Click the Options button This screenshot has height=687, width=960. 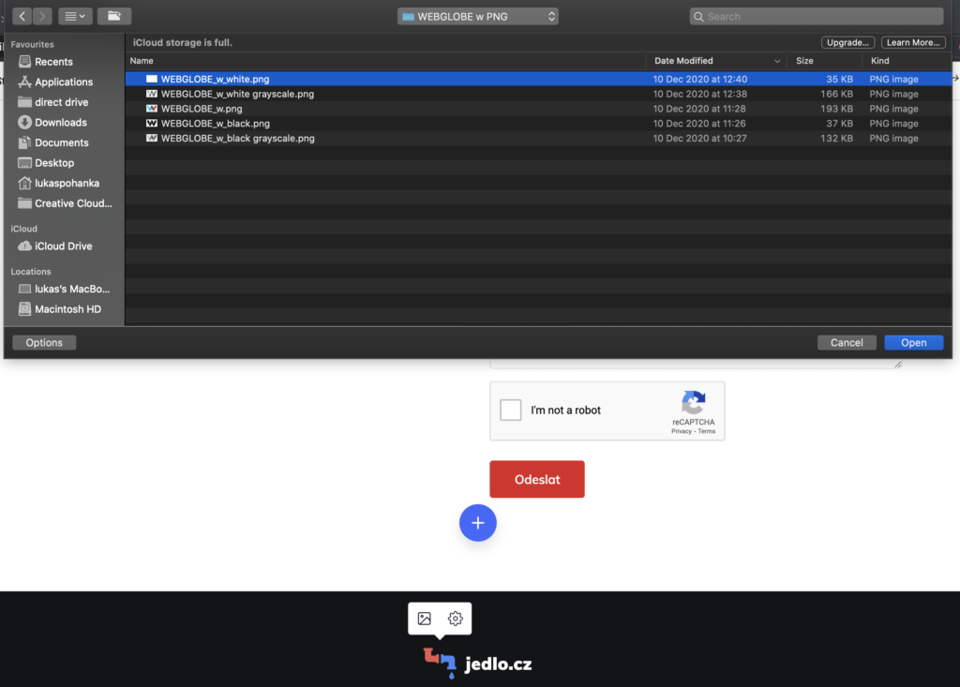click(44, 342)
